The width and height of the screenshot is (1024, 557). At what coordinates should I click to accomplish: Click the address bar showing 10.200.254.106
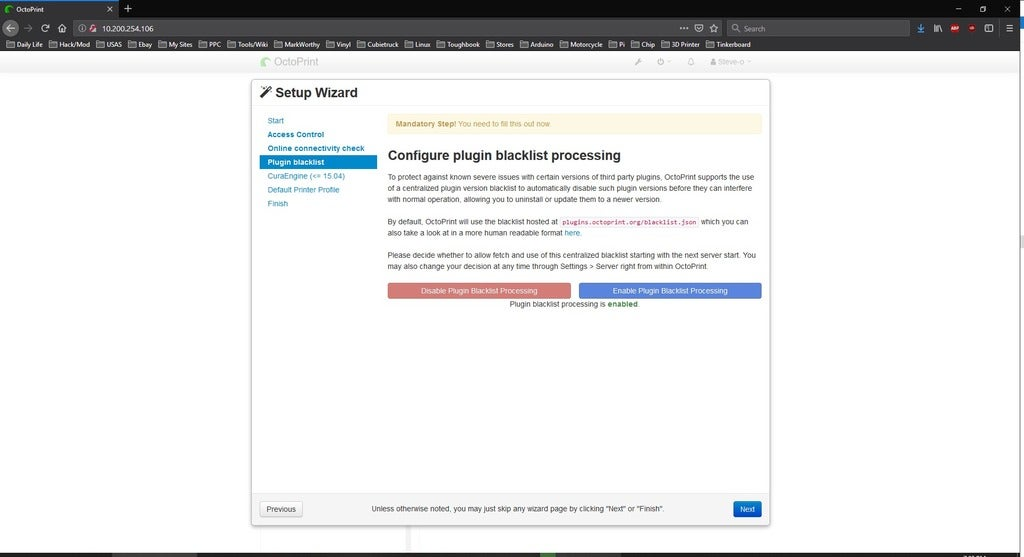[x=376, y=28]
